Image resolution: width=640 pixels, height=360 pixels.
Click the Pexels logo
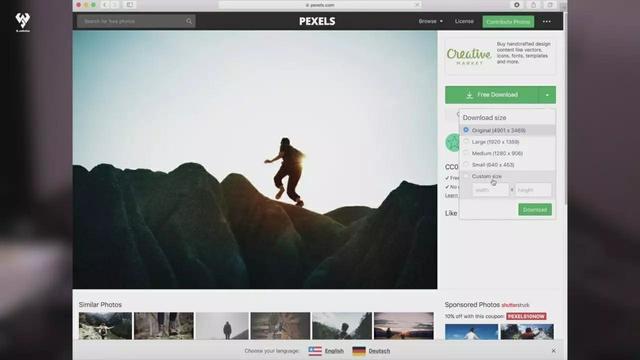click(x=317, y=21)
